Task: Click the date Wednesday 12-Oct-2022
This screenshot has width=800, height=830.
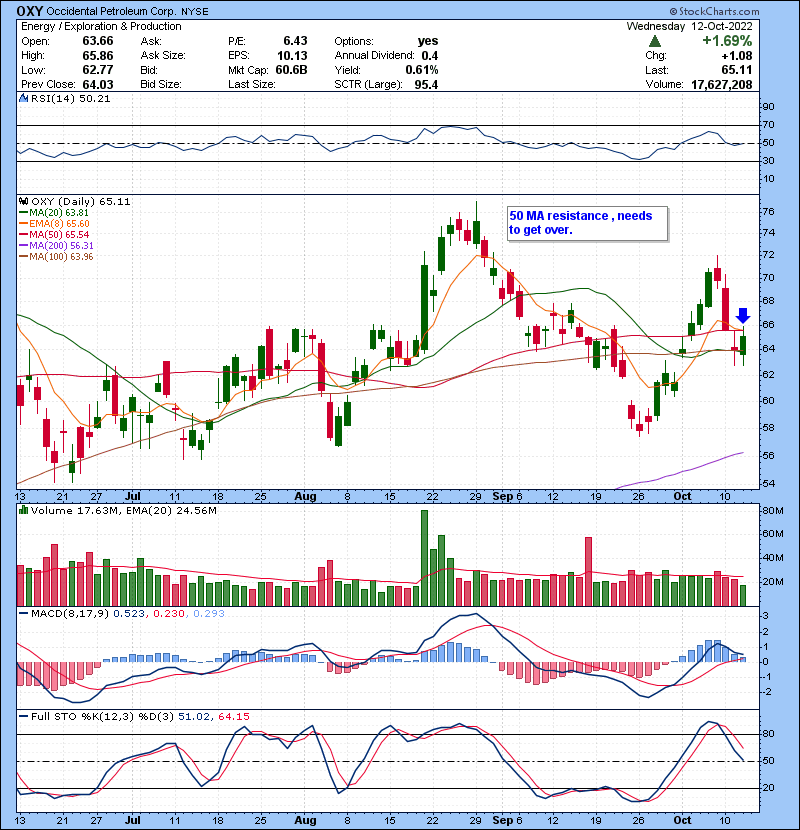Action: click(x=689, y=26)
